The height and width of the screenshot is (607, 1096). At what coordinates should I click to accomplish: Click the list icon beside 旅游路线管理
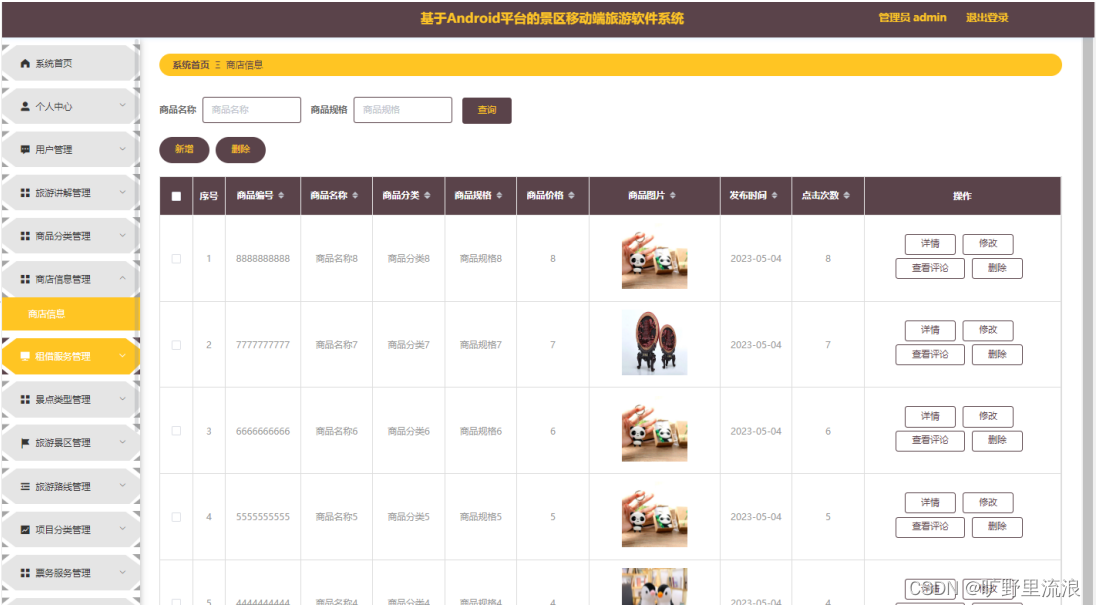(x=25, y=487)
